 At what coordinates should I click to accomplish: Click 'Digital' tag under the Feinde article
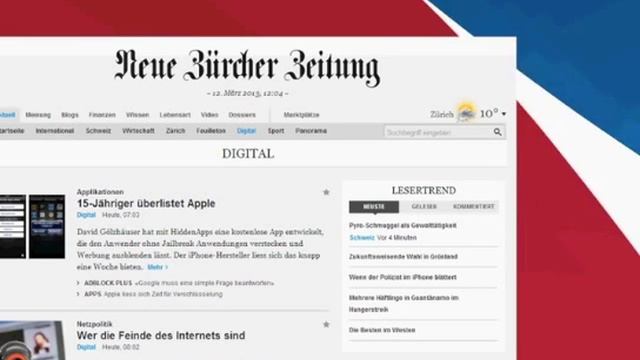(x=86, y=347)
